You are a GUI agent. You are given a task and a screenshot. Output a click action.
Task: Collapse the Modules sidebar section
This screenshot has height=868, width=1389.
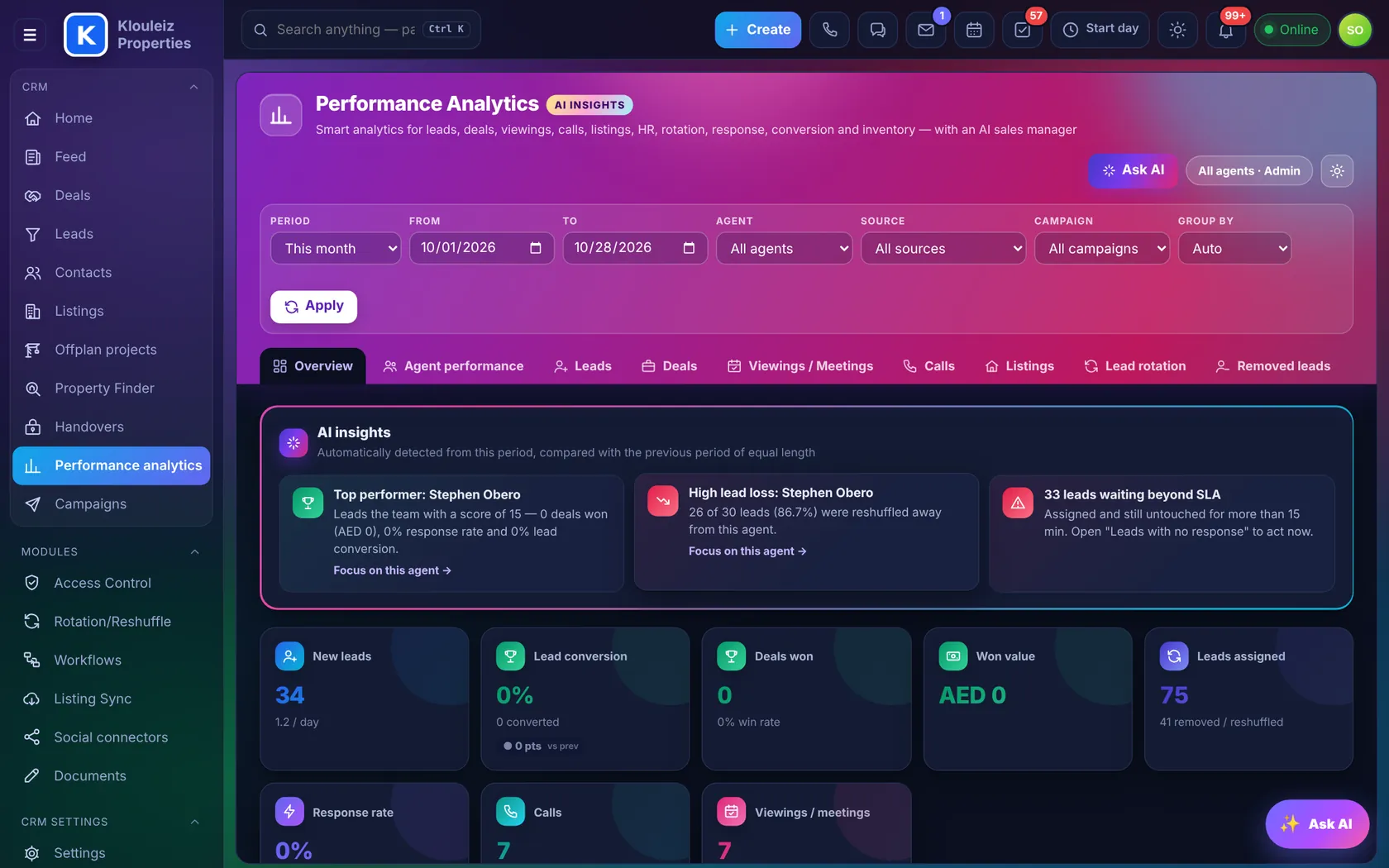[x=195, y=552]
